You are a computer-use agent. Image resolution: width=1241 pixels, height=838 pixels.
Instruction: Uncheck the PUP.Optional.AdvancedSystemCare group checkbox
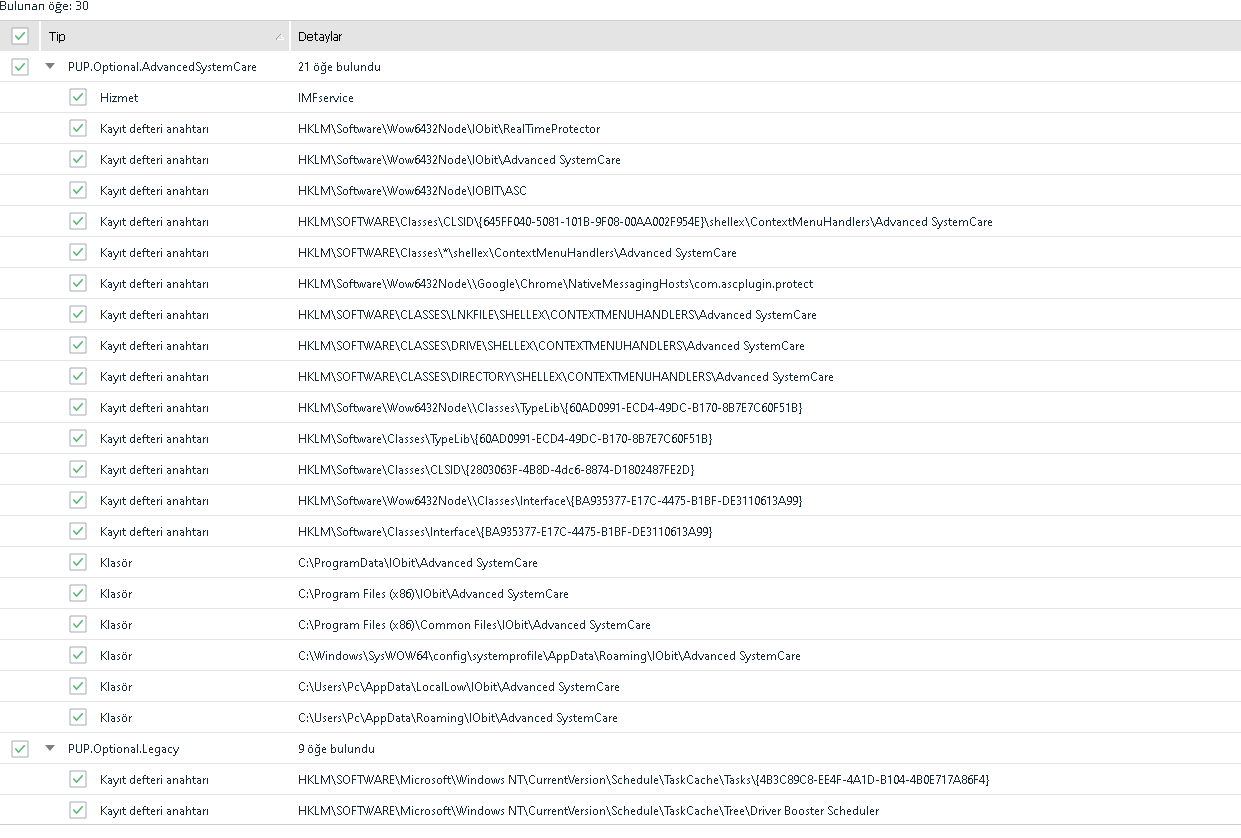pyautogui.click(x=20, y=67)
